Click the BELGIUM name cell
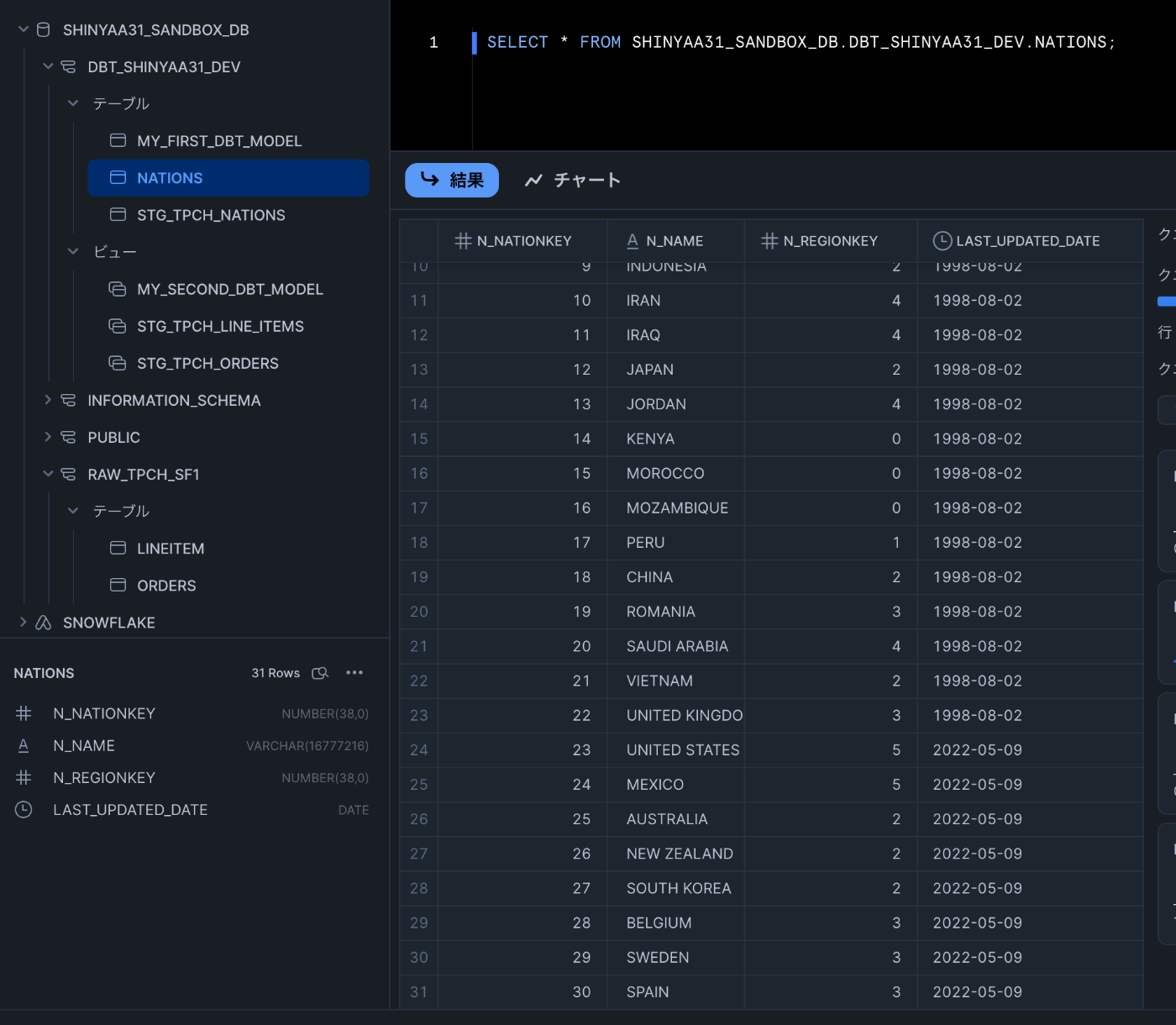Screen dimensions: 1176x1025 [675, 922]
